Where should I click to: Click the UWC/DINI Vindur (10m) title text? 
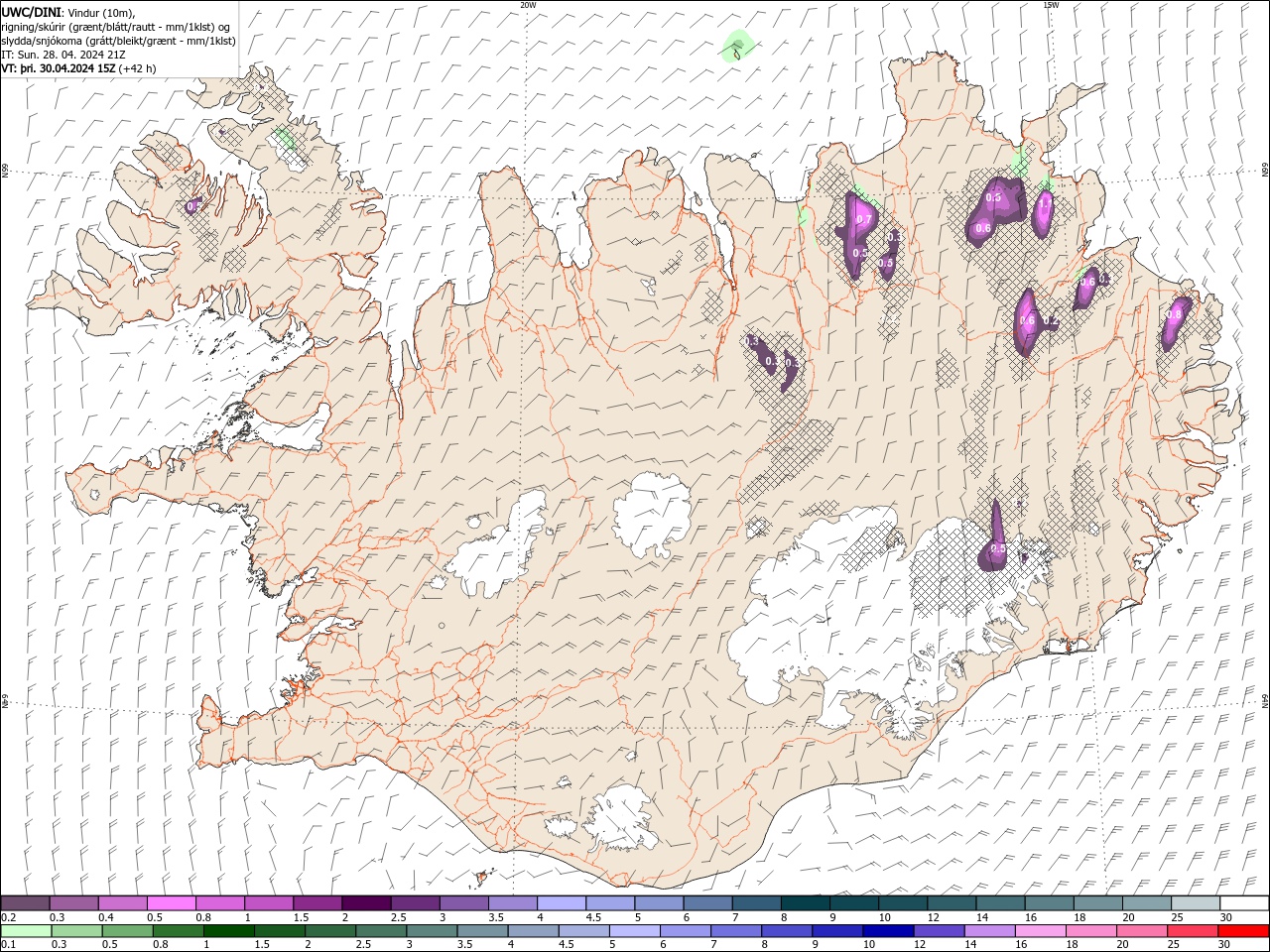(x=67, y=11)
